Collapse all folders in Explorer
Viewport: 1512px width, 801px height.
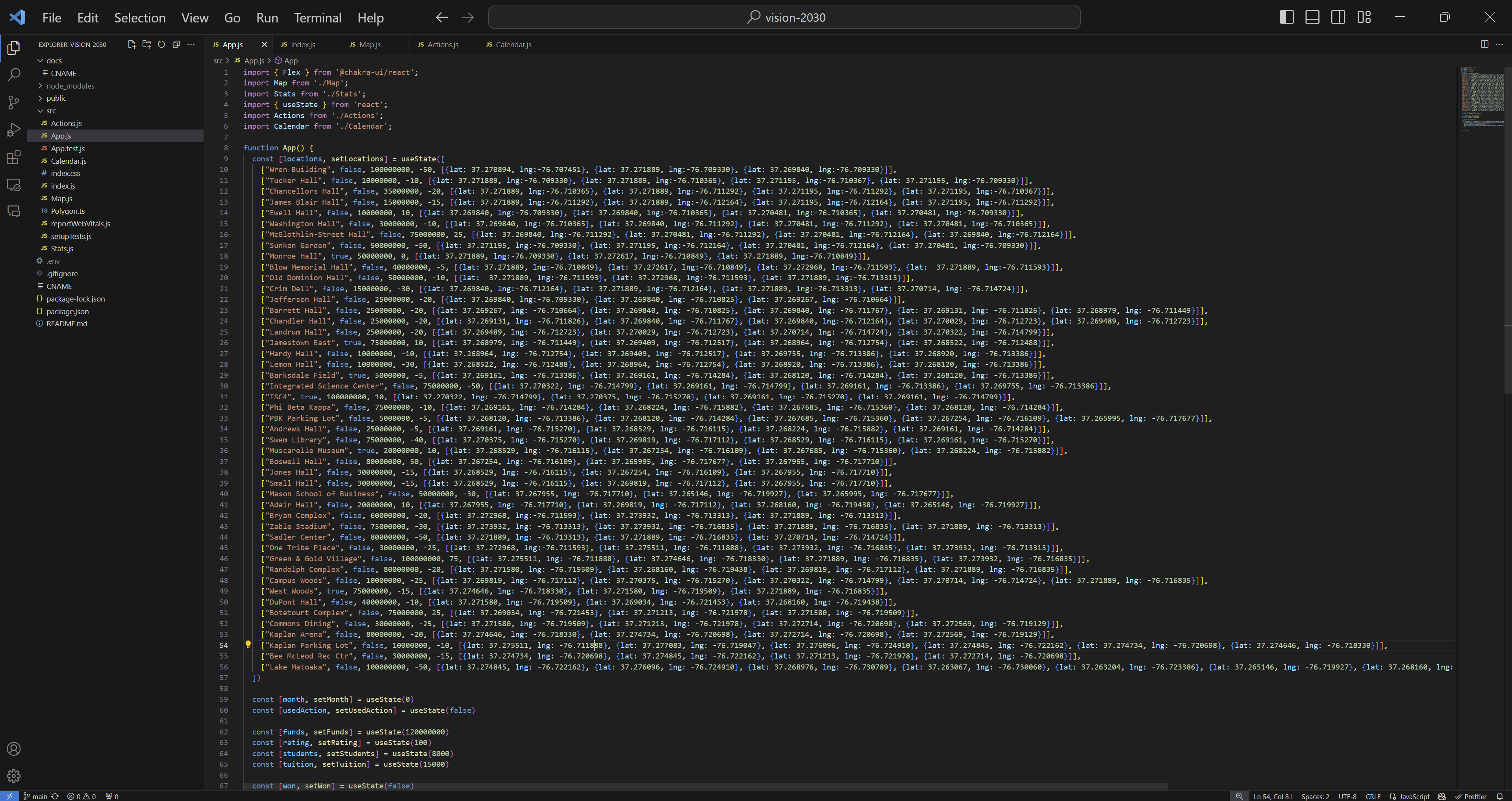pos(176,44)
